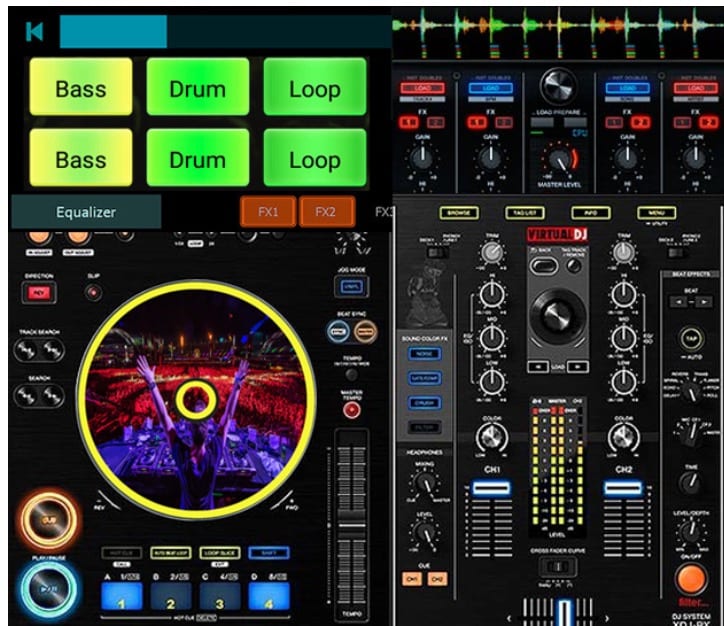Click the round TAP tempo button
The height and width of the screenshot is (626, 724).
(691, 338)
